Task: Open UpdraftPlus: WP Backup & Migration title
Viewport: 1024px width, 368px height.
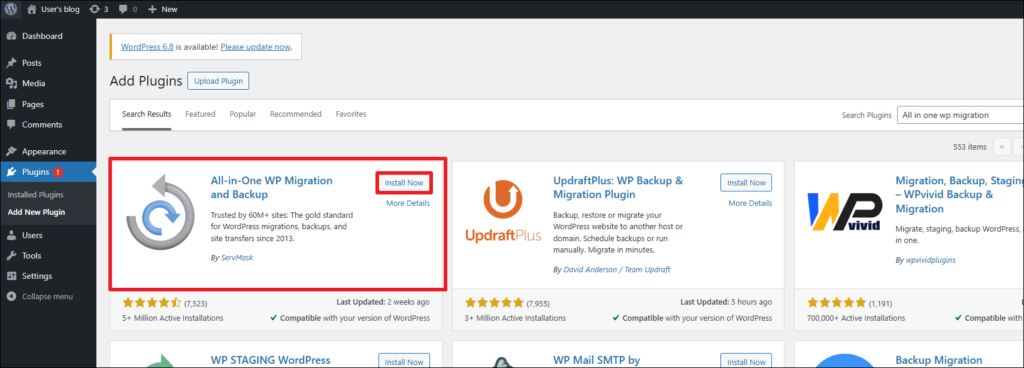Action: tap(618, 187)
